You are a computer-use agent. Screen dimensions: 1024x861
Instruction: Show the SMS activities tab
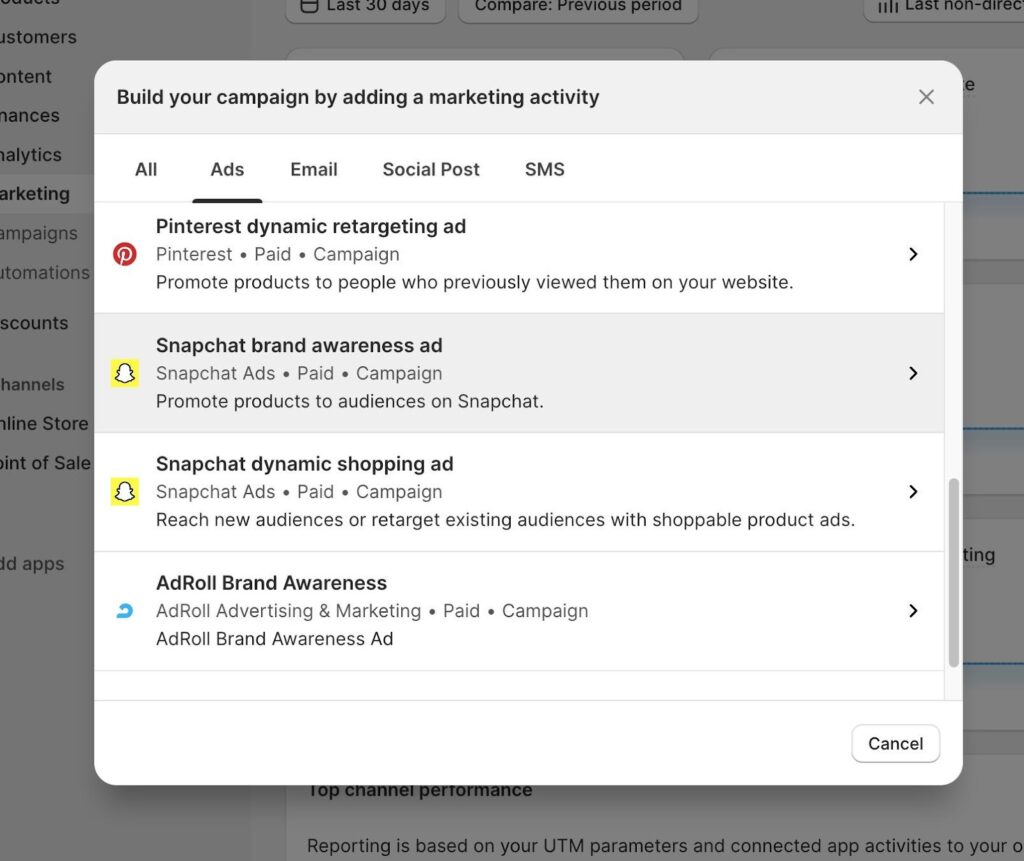point(544,169)
